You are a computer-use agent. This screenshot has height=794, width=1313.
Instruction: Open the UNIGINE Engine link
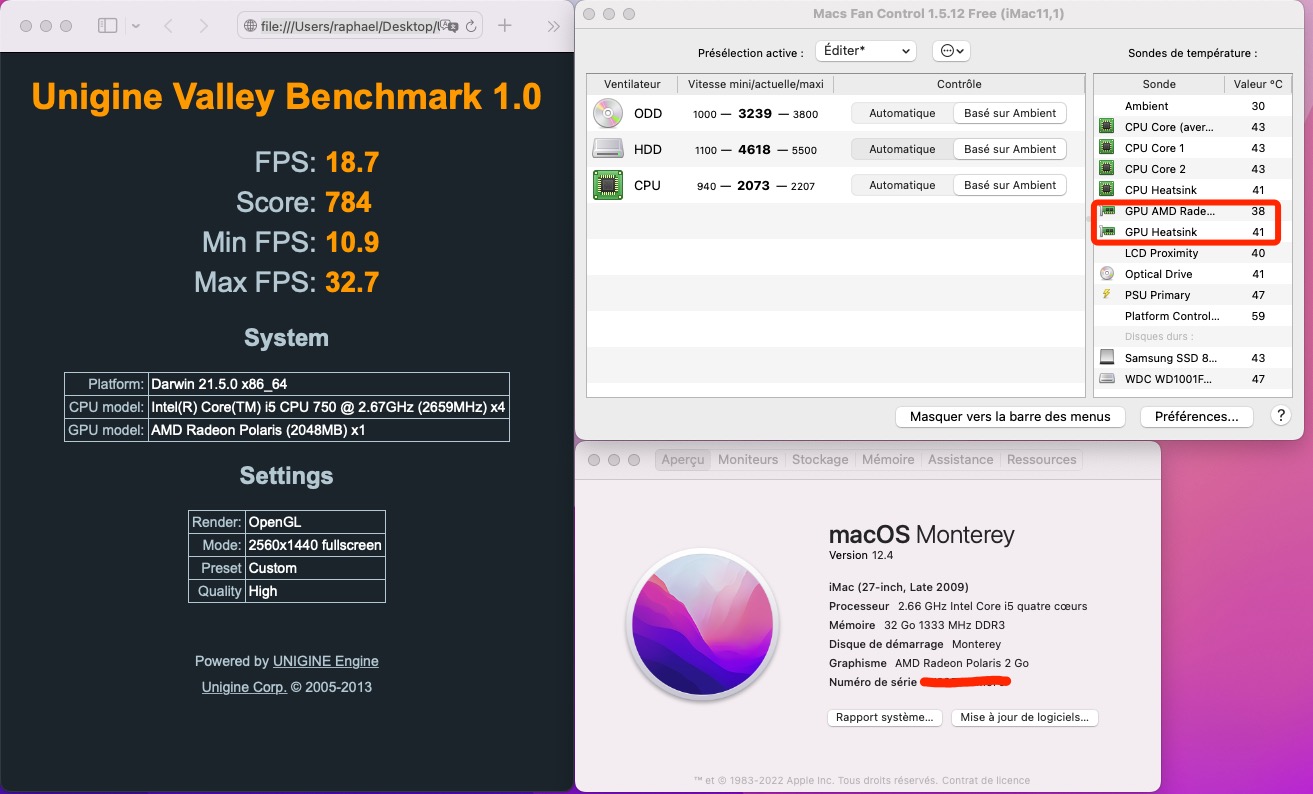[325, 661]
